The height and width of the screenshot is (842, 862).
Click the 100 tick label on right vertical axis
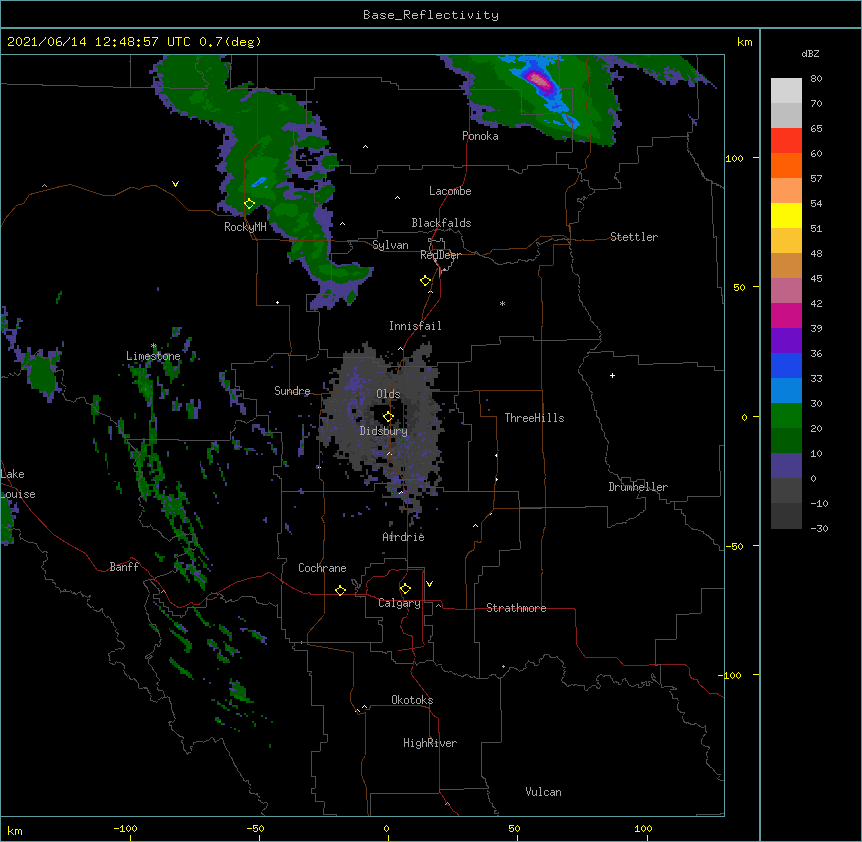[x=734, y=158]
